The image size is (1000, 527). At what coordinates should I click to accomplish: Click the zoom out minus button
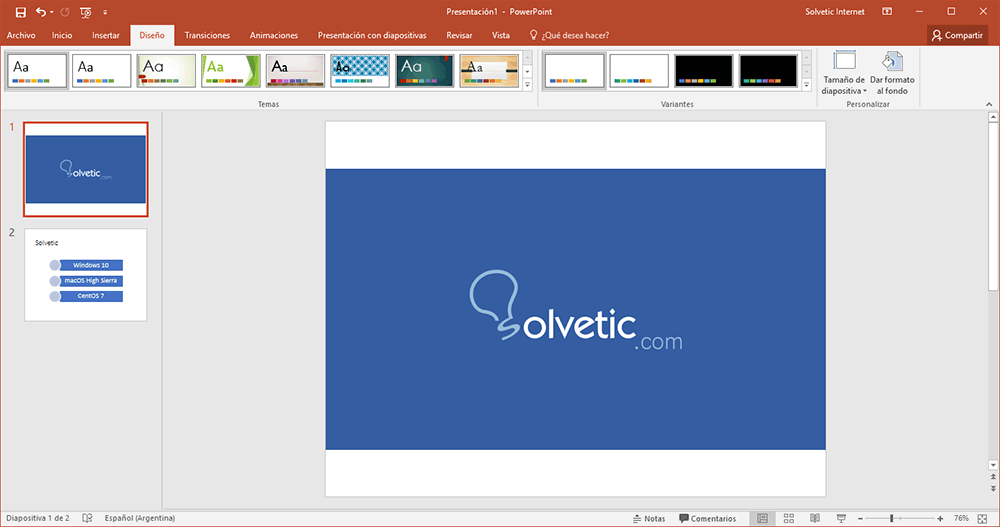click(x=860, y=519)
